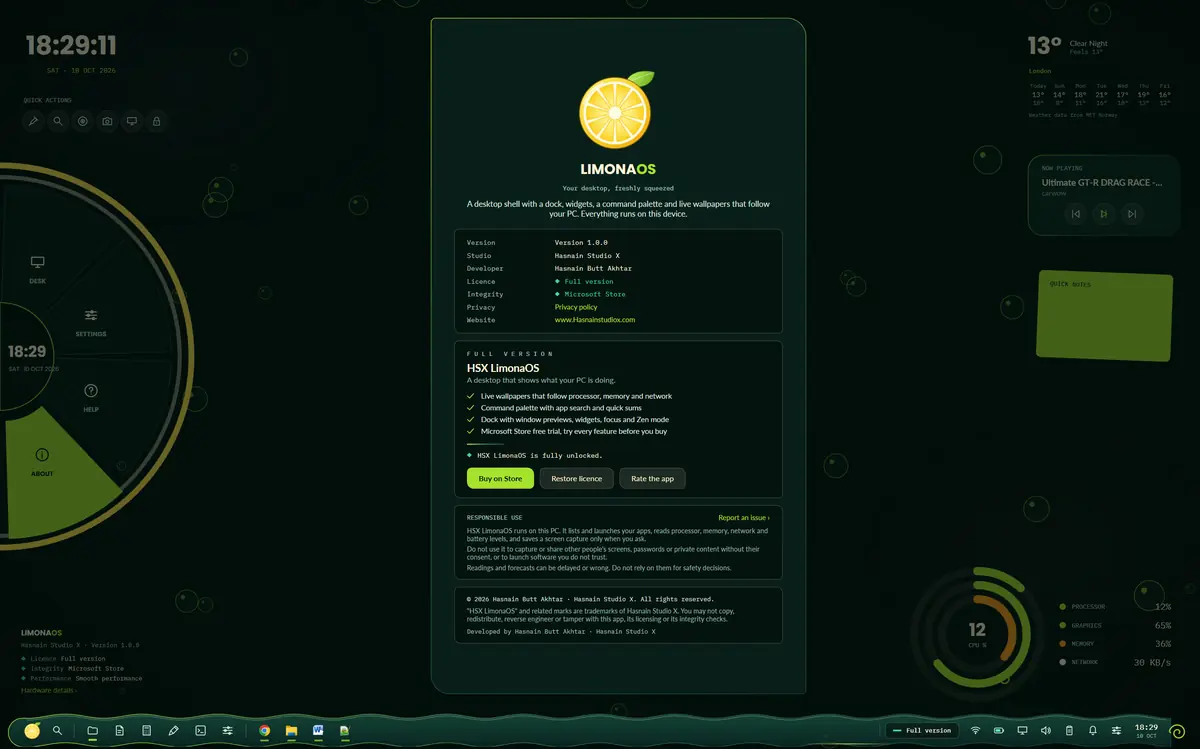The width and height of the screenshot is (1200, 749).
Task: Open File Explorer from the dock
Action: tap(292, 731)
